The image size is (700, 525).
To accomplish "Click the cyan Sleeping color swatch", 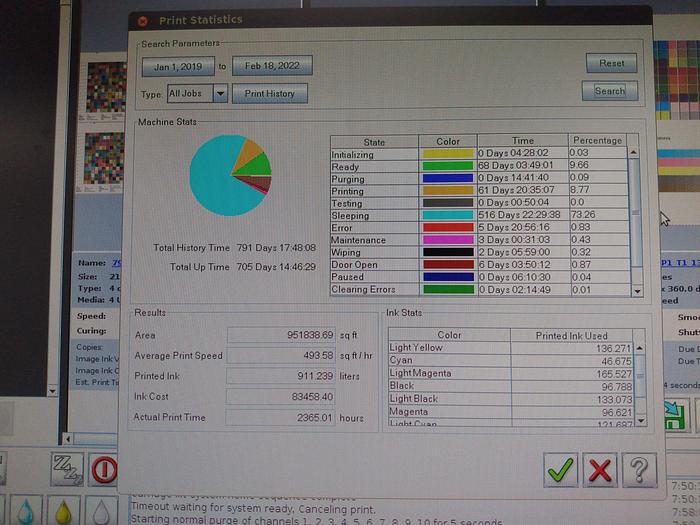I will pyautogui.click(x=447, y=216).
